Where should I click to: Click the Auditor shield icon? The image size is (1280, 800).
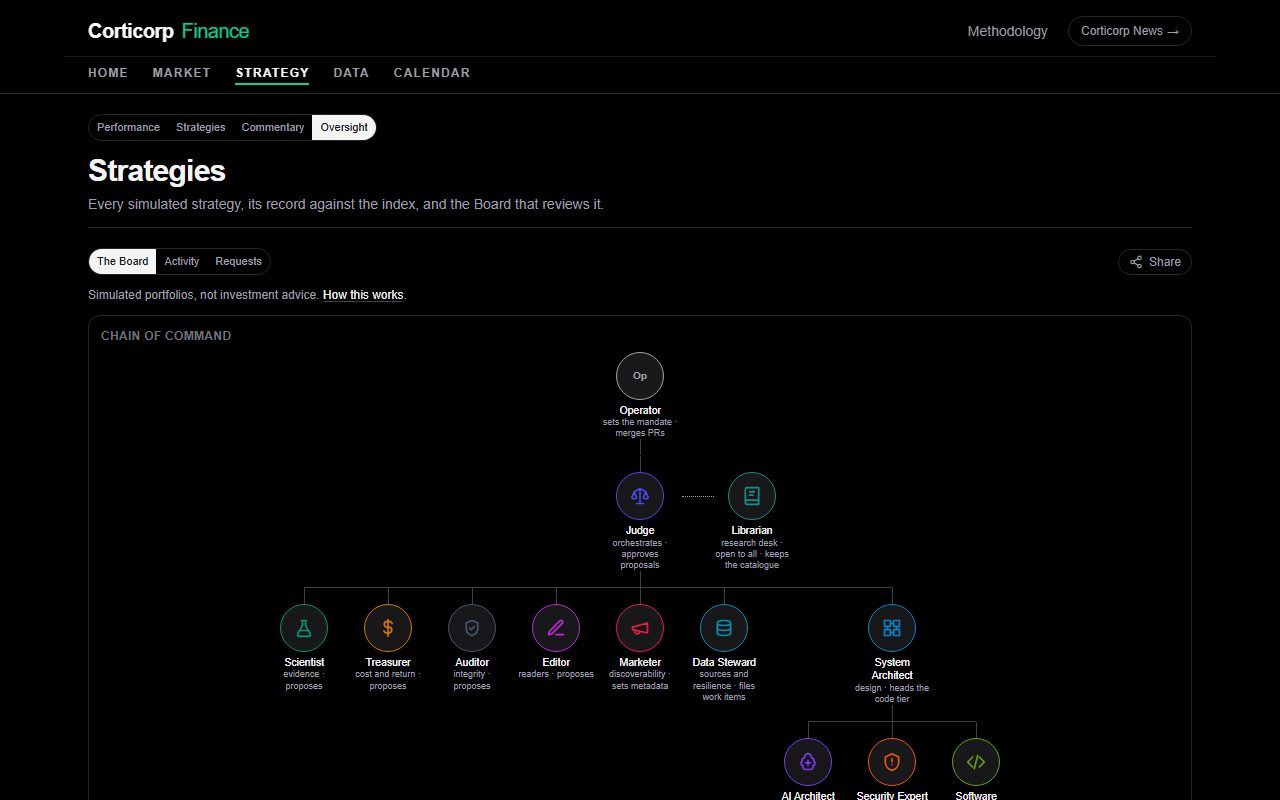pyautogui.click(x=472, y=628)
